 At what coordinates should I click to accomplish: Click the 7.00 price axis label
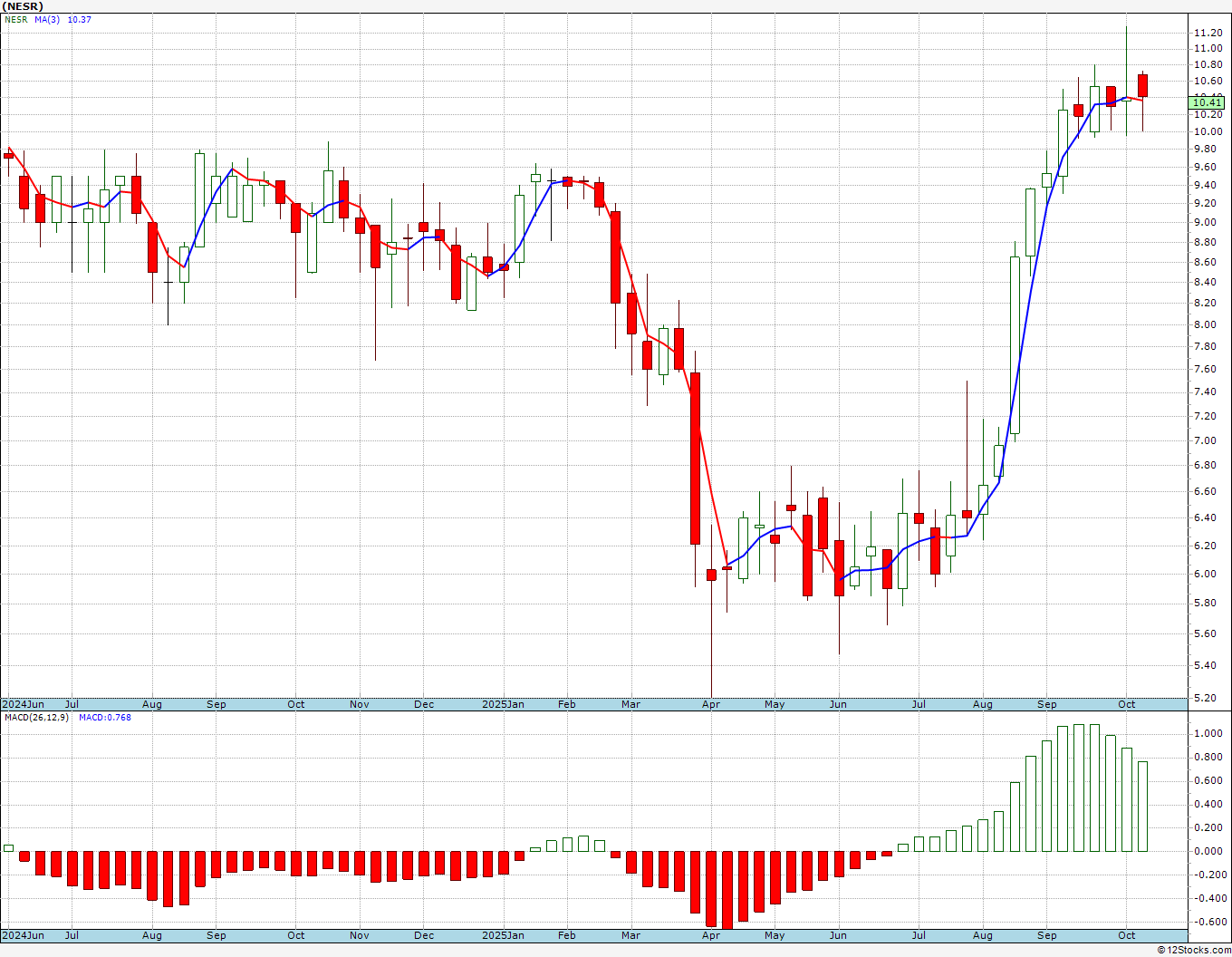(x=1206, y=441)
